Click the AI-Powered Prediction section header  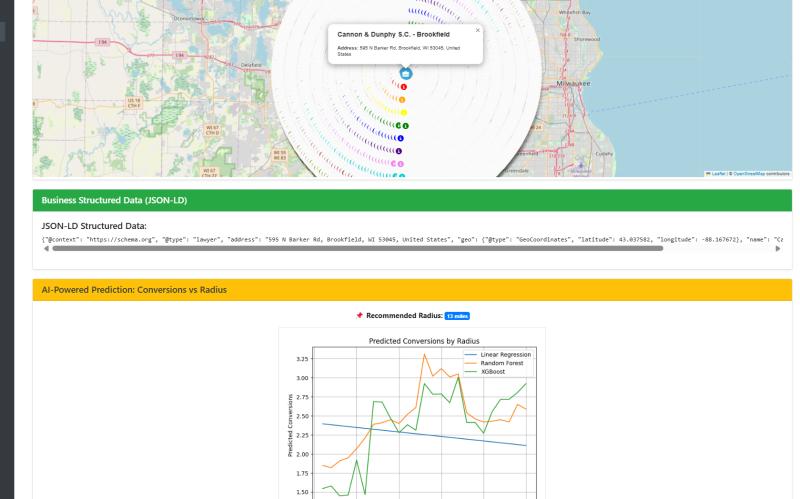coord(412,290)
